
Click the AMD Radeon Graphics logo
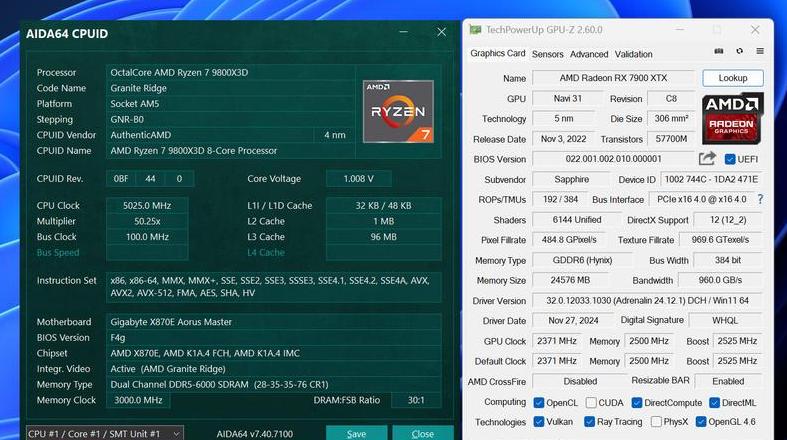tap(732, 118)
